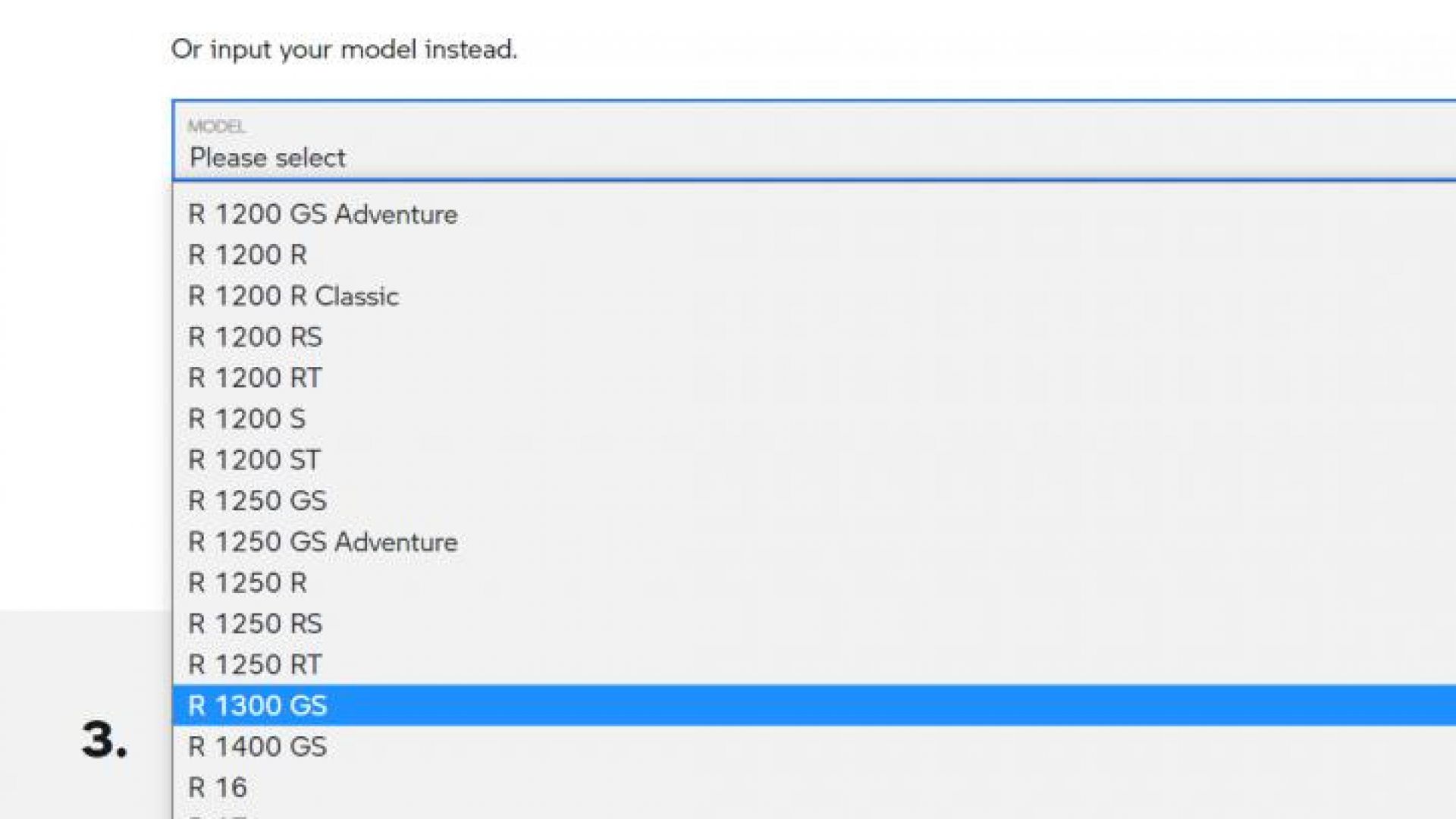Image resolution: width=1456 pixels, height=819 pixels.
Task: Select the R 1250 GS model
Action: click(x=257, y=501)
